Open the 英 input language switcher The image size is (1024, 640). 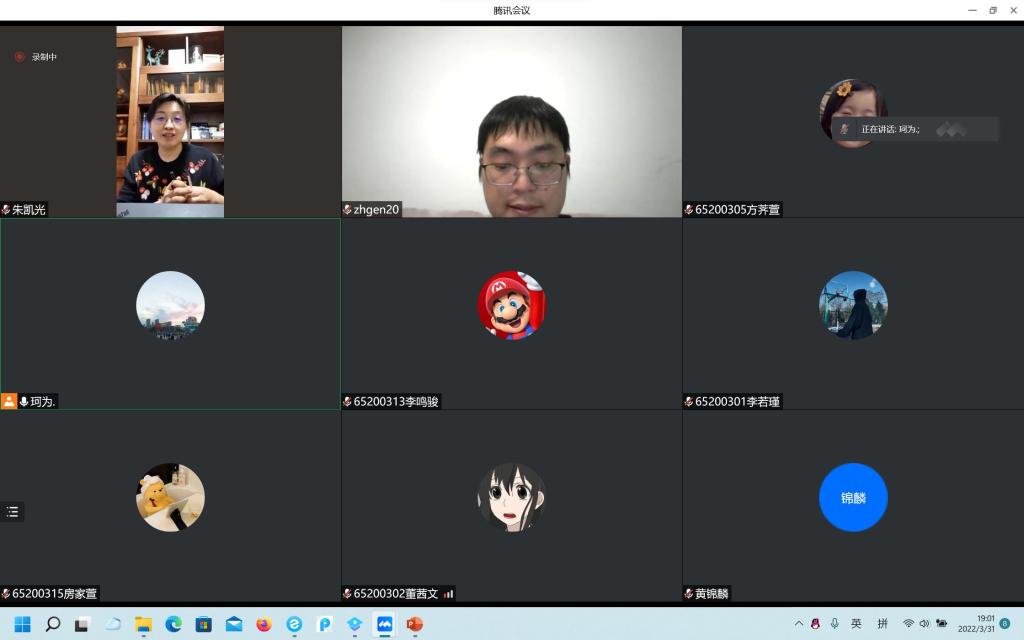pyautogui.click(x=856, y=624)
